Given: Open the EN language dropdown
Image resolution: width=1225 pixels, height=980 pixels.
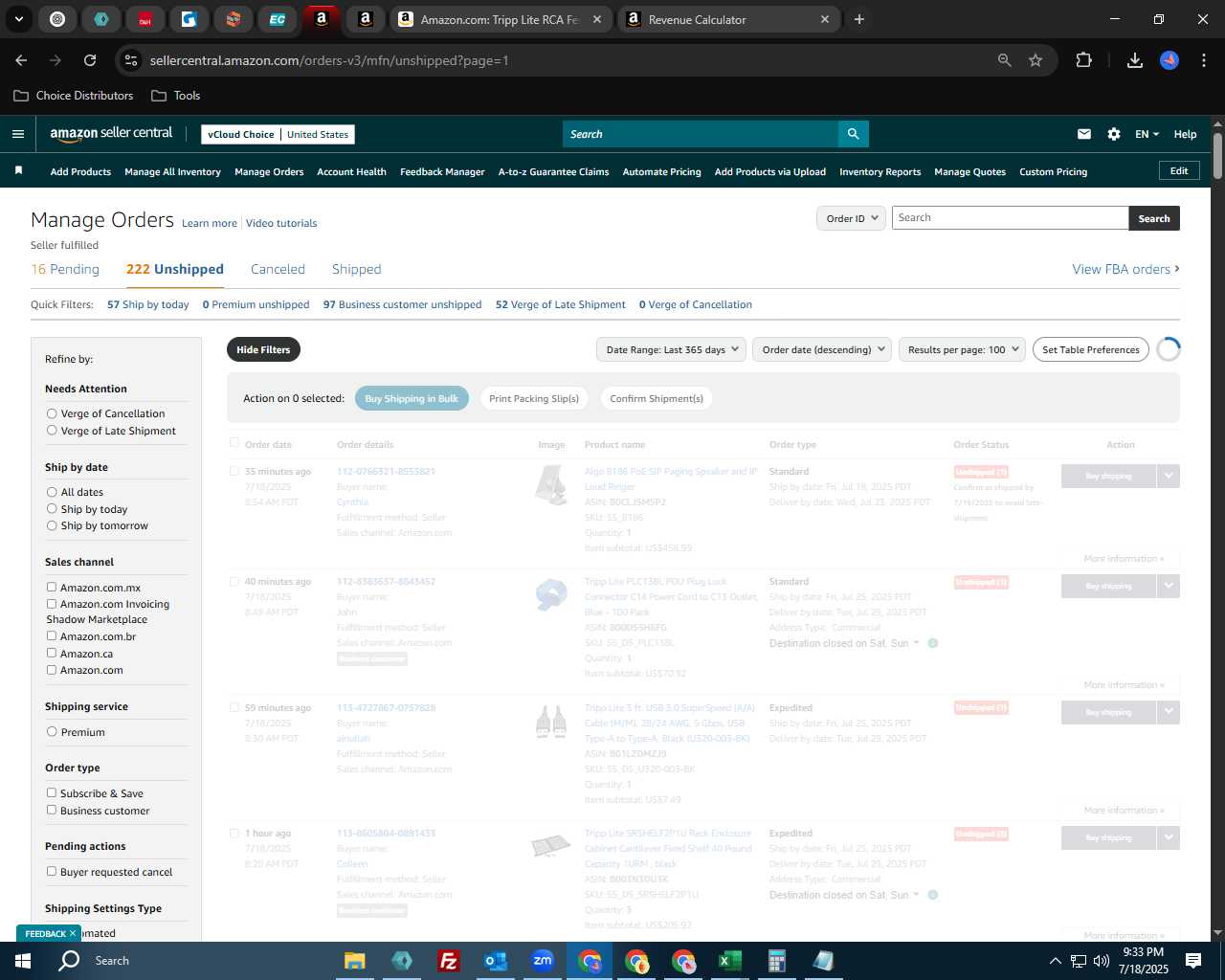Looking at the screenshot, I should point(1147,134).
